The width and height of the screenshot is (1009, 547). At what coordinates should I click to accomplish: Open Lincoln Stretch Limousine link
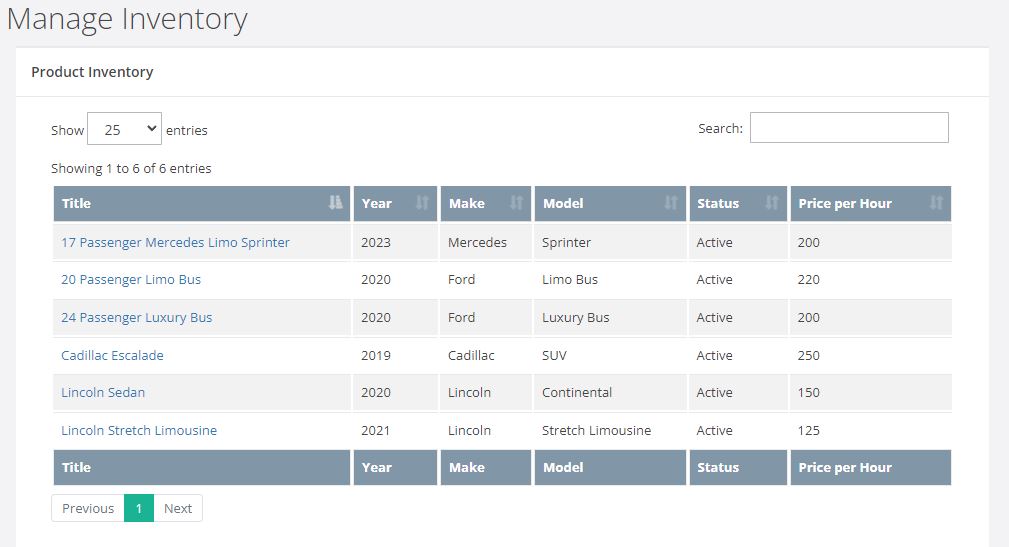coord(139,431)
